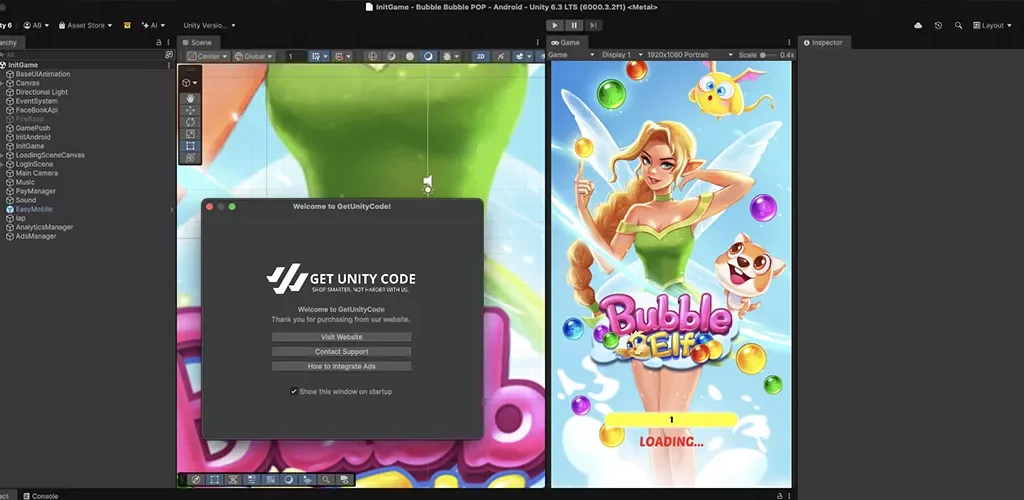
Task: Select the Rect transform tool
Action: (x=190, y=146)
